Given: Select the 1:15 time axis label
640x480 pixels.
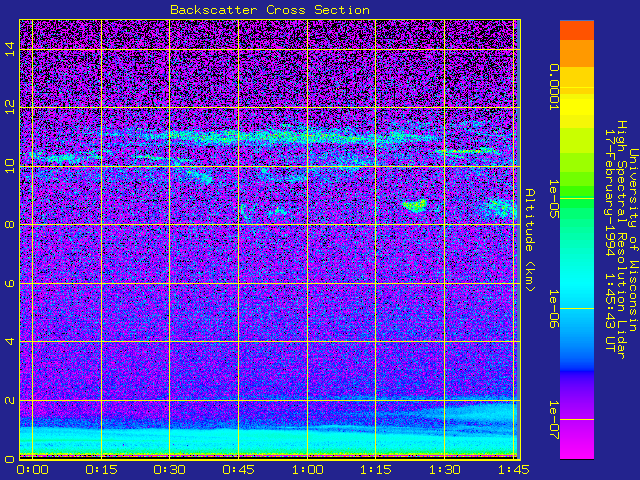Looking at the screenshot, I should 376,470.
